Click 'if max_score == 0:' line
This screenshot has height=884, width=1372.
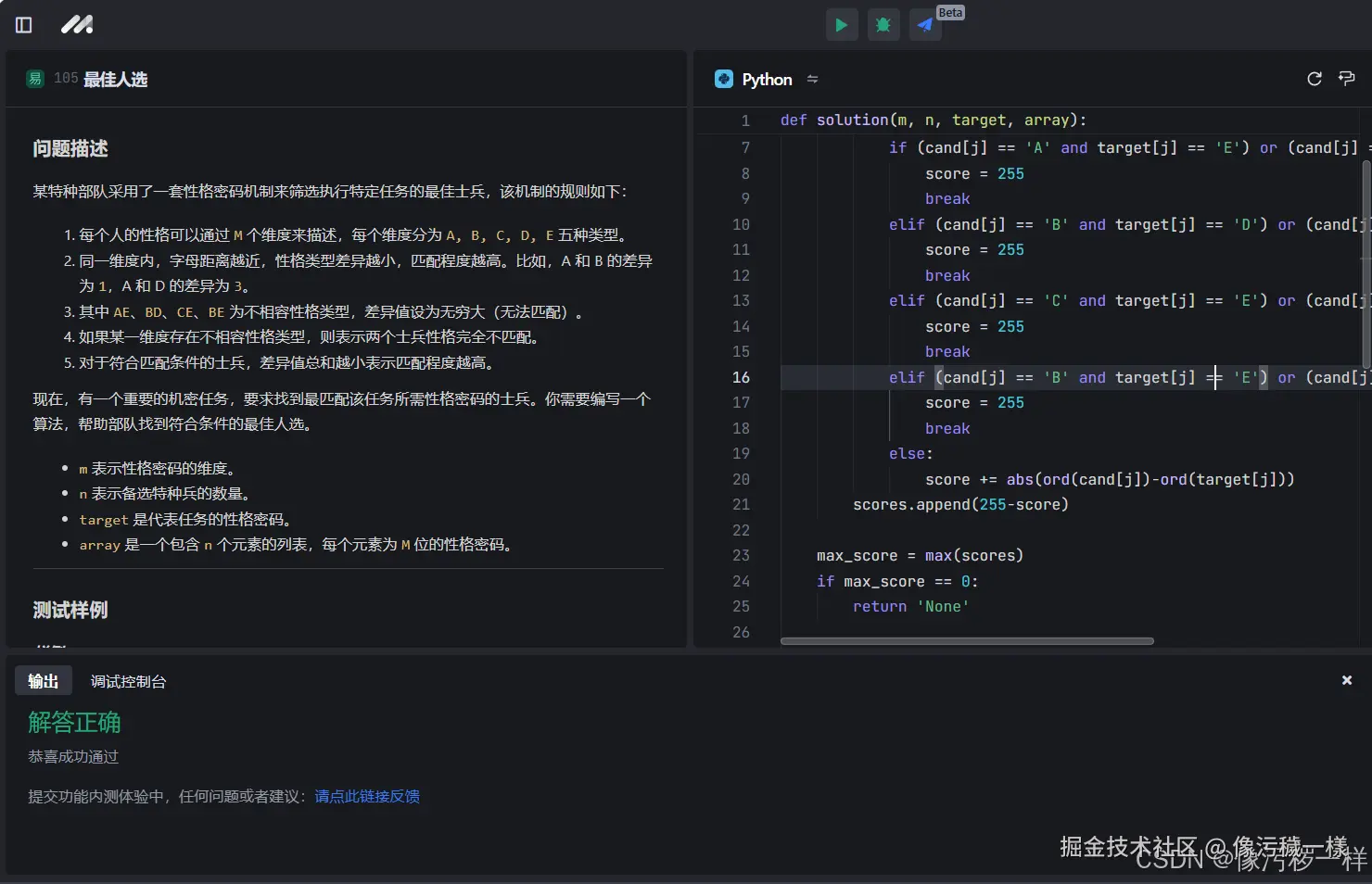tap(897, 581)
